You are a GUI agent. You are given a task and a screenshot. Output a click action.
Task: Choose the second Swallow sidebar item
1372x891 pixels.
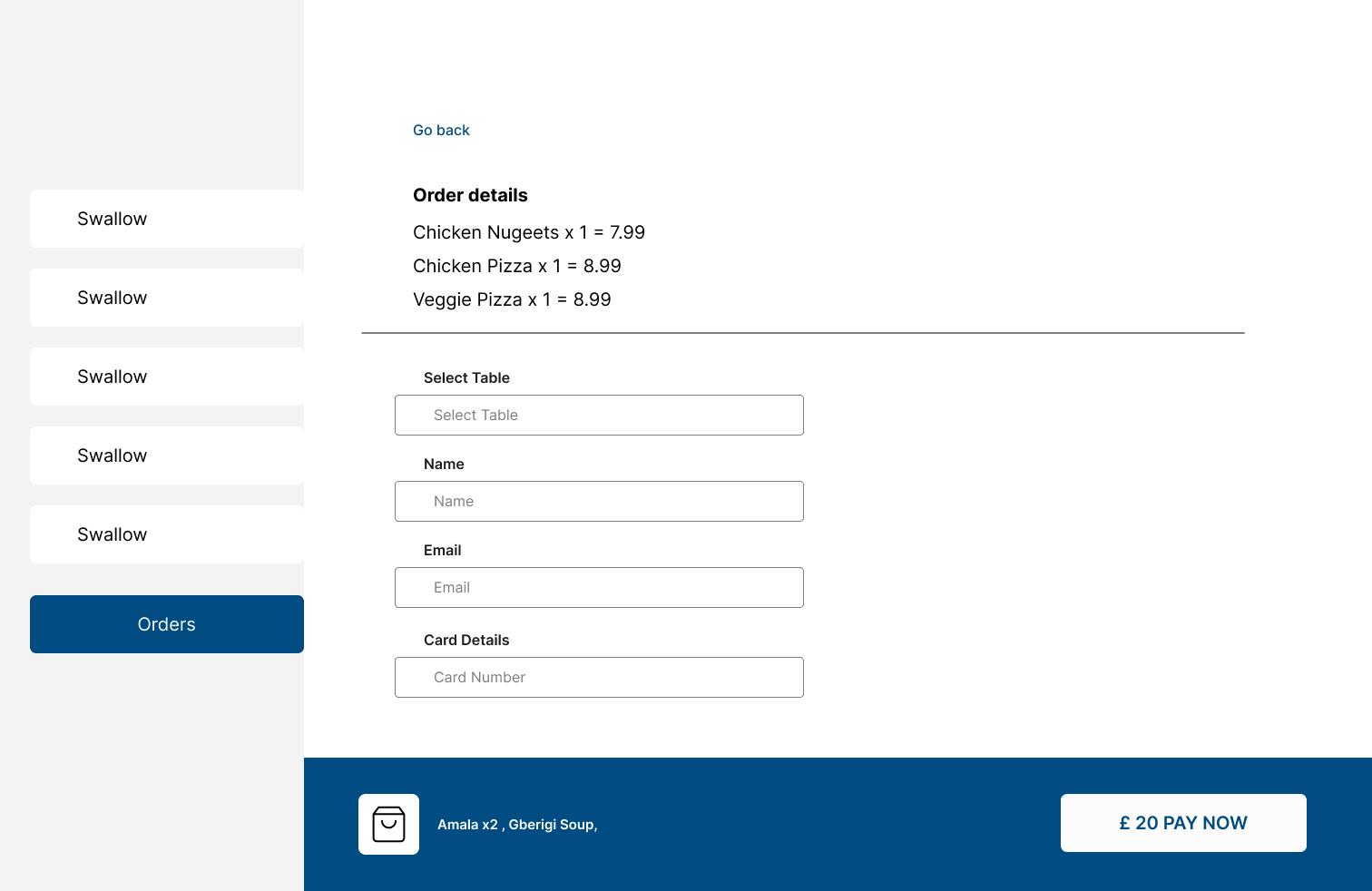167,298
